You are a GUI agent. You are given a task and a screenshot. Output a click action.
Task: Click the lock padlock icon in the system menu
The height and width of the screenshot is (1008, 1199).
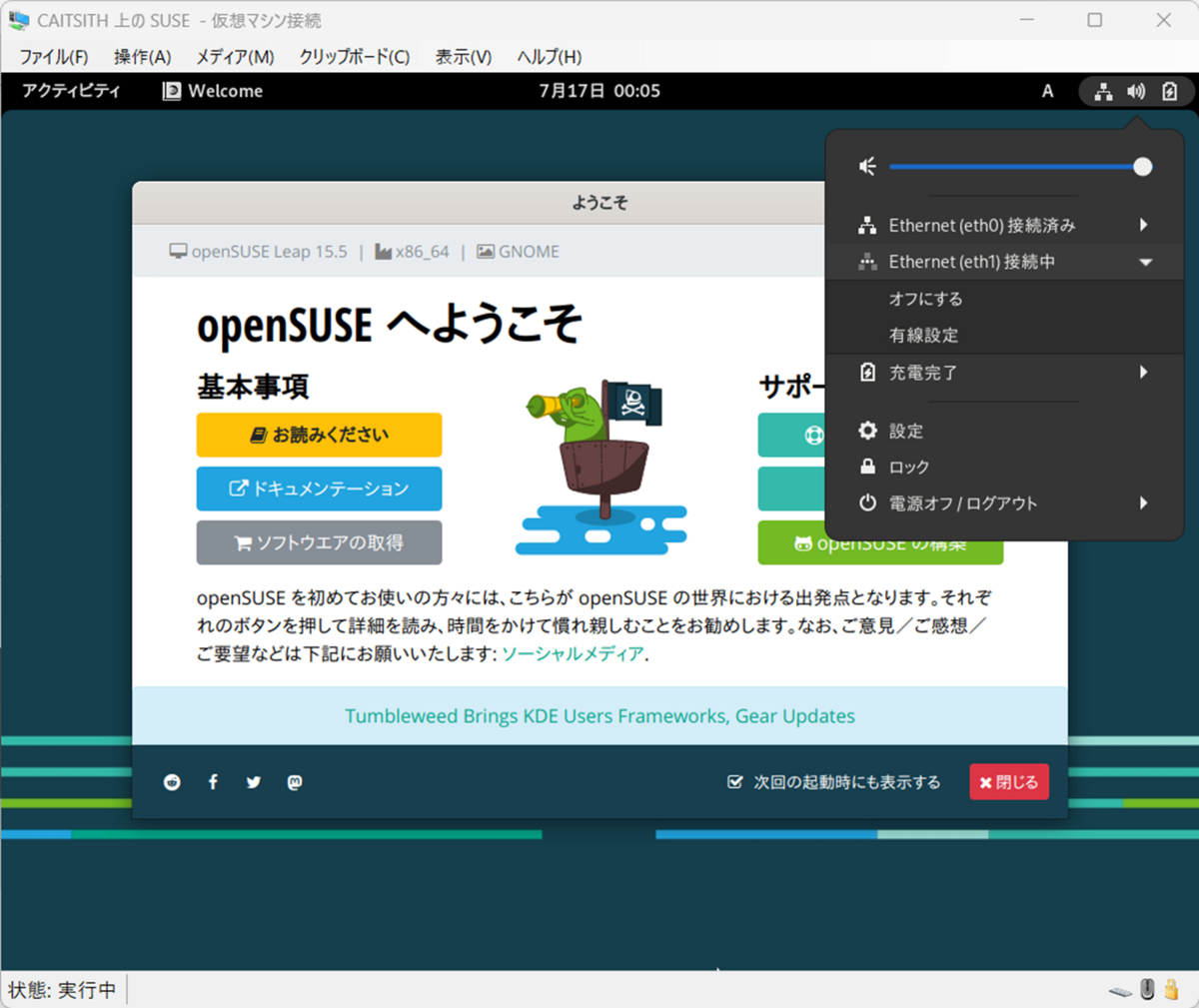pos(867,467)
